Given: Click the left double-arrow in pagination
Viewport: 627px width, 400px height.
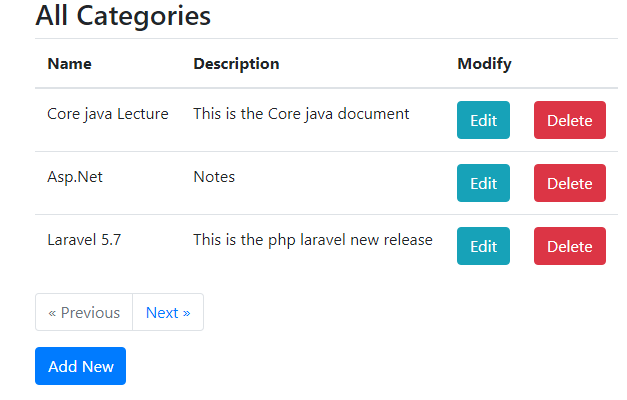Looking at the screenshot, I should 52,312.
